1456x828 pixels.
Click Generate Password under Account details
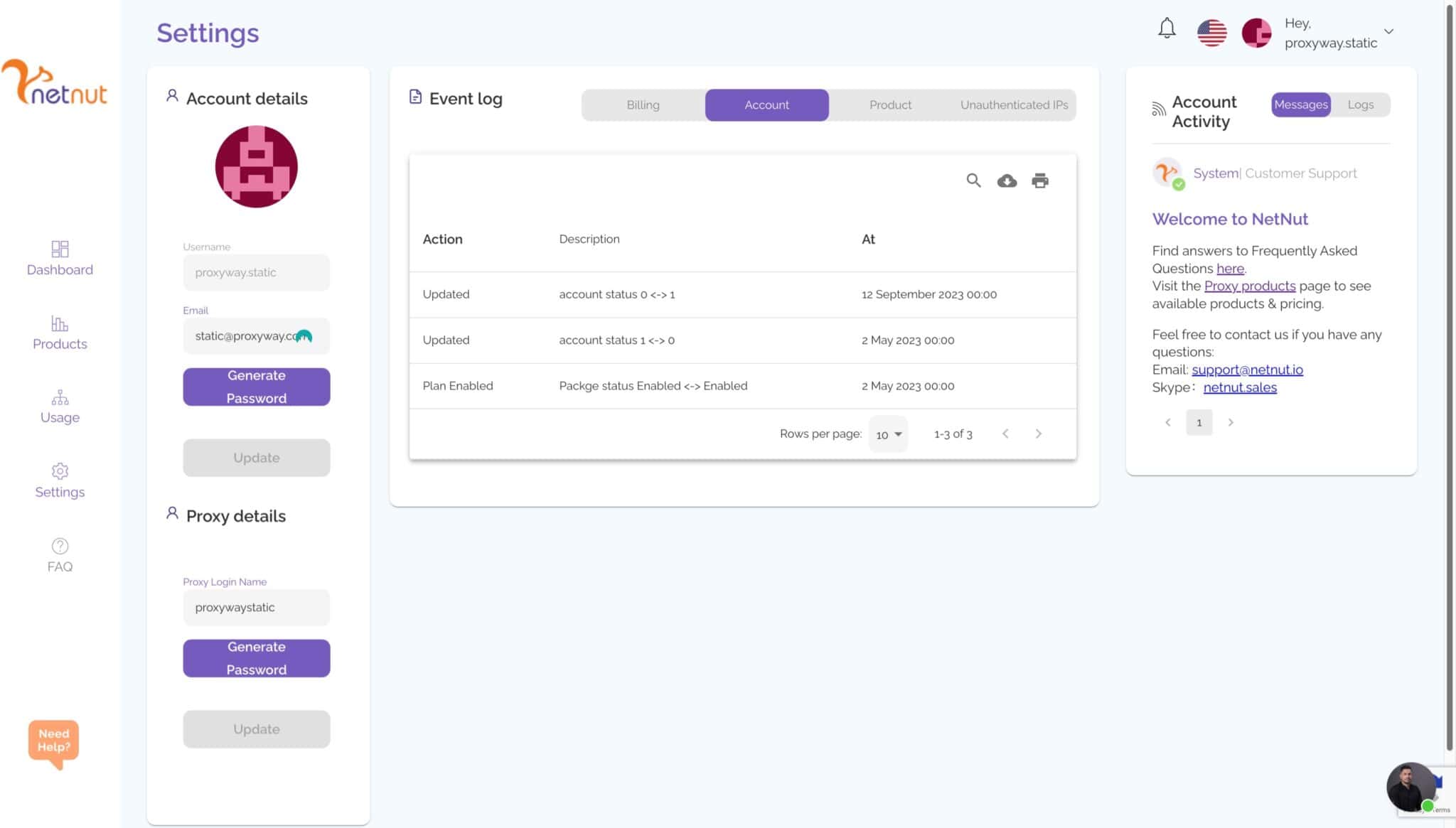click(x=256, y=387)
